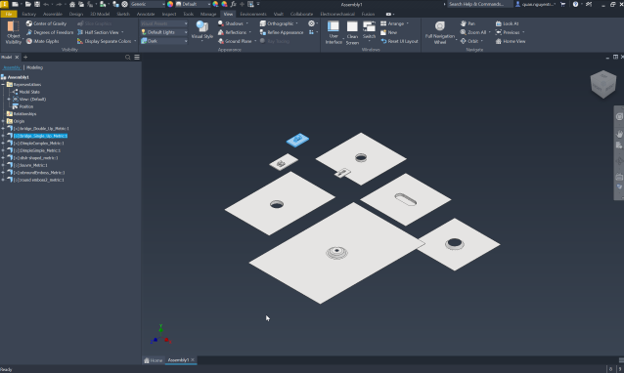This screenshot has height=373, width=624.
Task: Switch browser to Modeling view
Action: (35, 67)
